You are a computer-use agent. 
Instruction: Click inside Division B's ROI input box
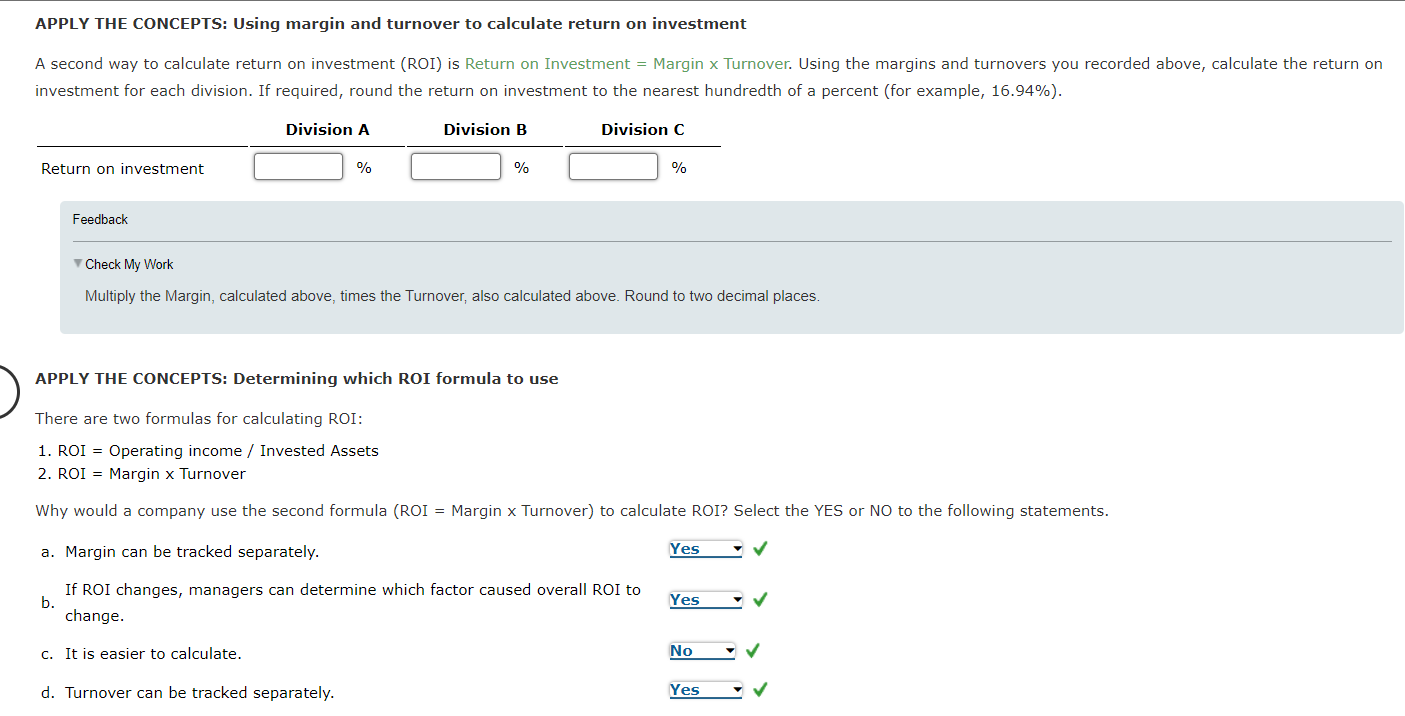[456, 166]
